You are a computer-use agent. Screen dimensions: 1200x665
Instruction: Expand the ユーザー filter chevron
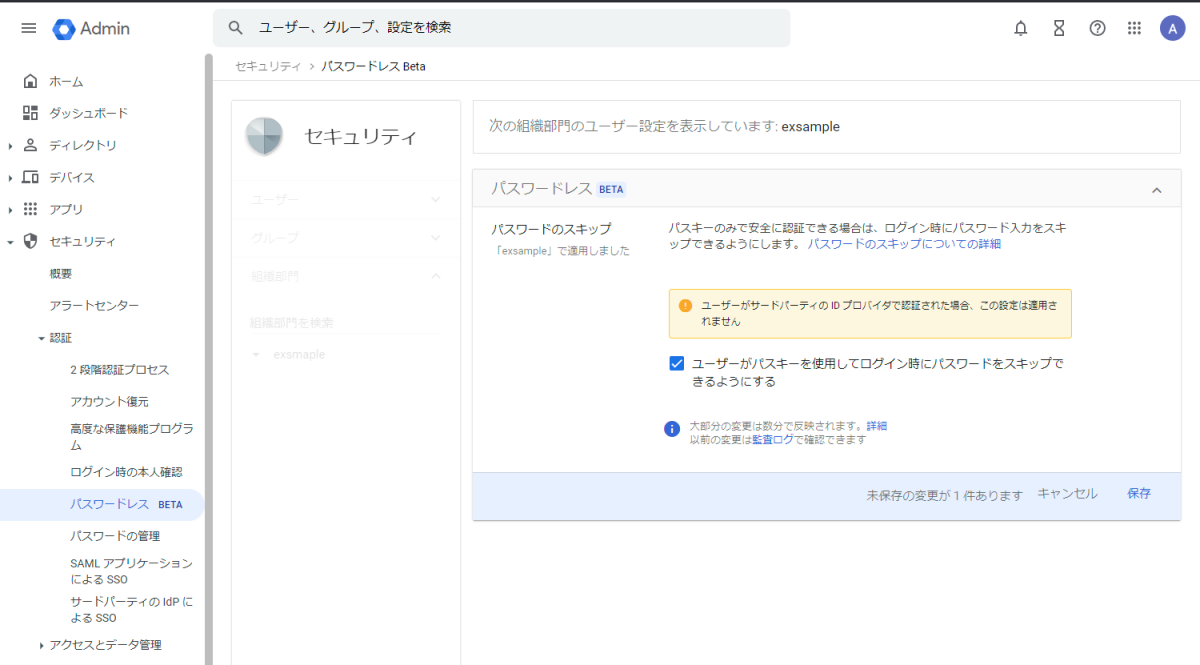pos(435,200)
